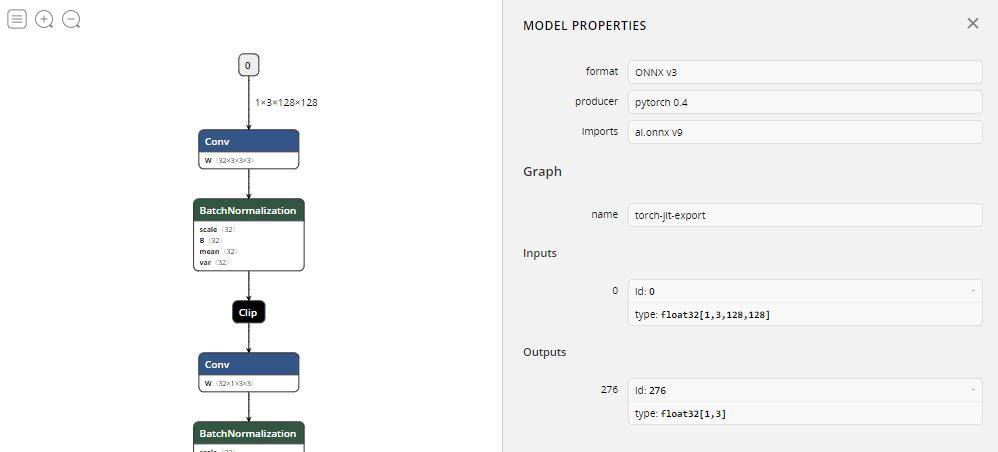Image resolution: width=998 pixels, height=452 pixels.
Task: Click the producer field showing pytorch 0.4
Action: point(804,102)
